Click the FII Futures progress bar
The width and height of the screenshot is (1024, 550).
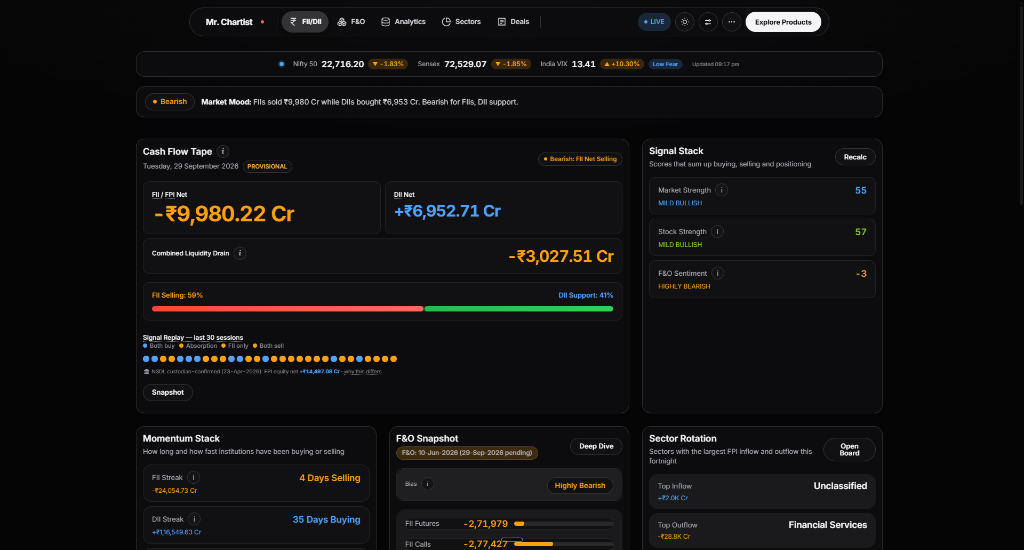(x=564, y=524)
